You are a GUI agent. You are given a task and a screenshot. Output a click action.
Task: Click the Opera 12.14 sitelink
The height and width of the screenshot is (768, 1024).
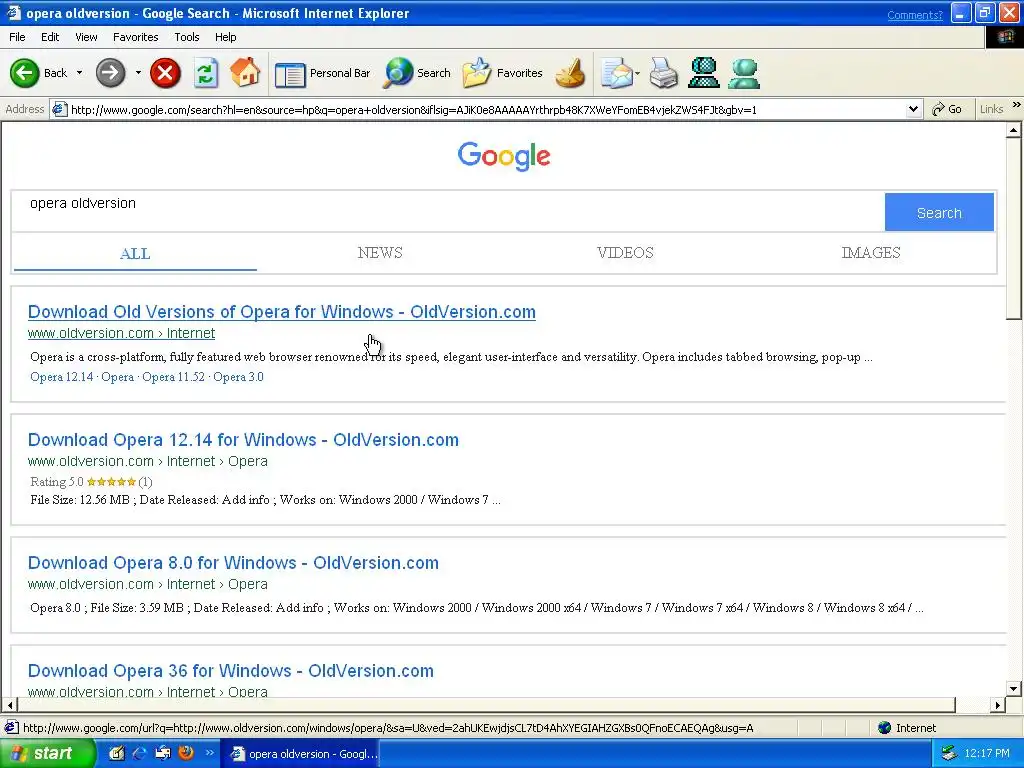[x=61, y=377]
